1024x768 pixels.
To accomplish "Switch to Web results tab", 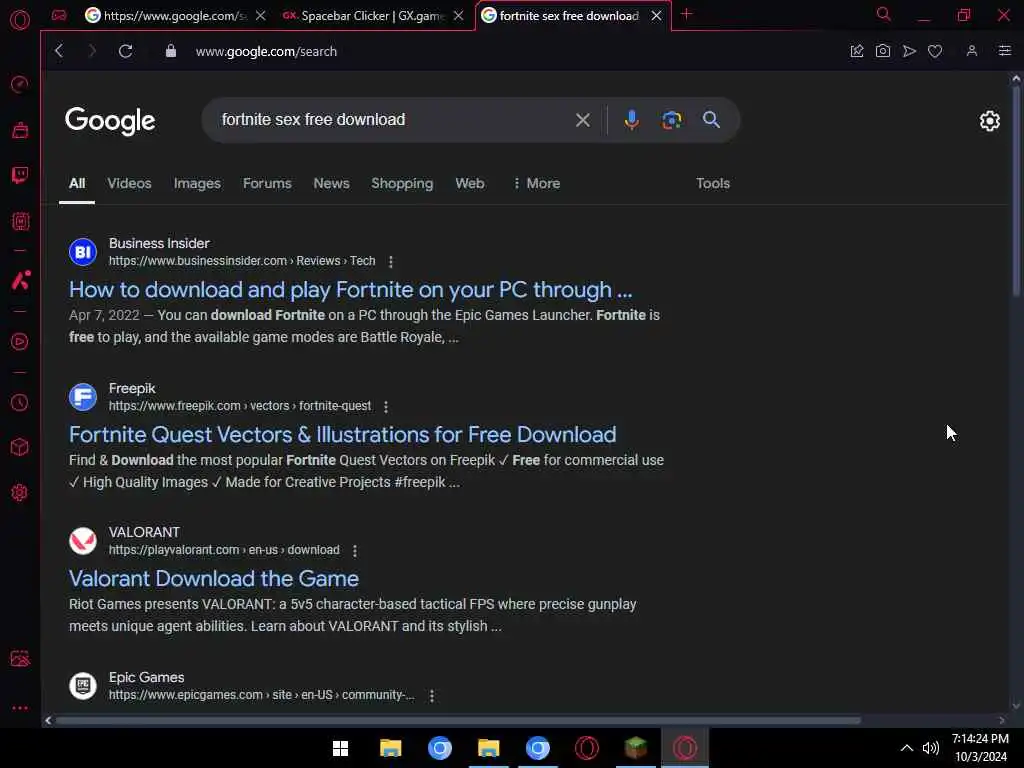I will 470,184.
